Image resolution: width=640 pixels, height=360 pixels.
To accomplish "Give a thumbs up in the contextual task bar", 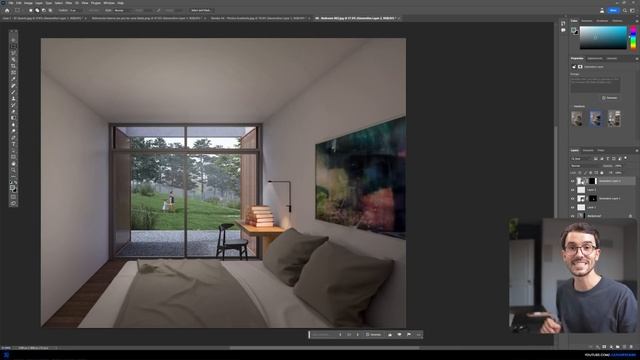I will (390, 335).
